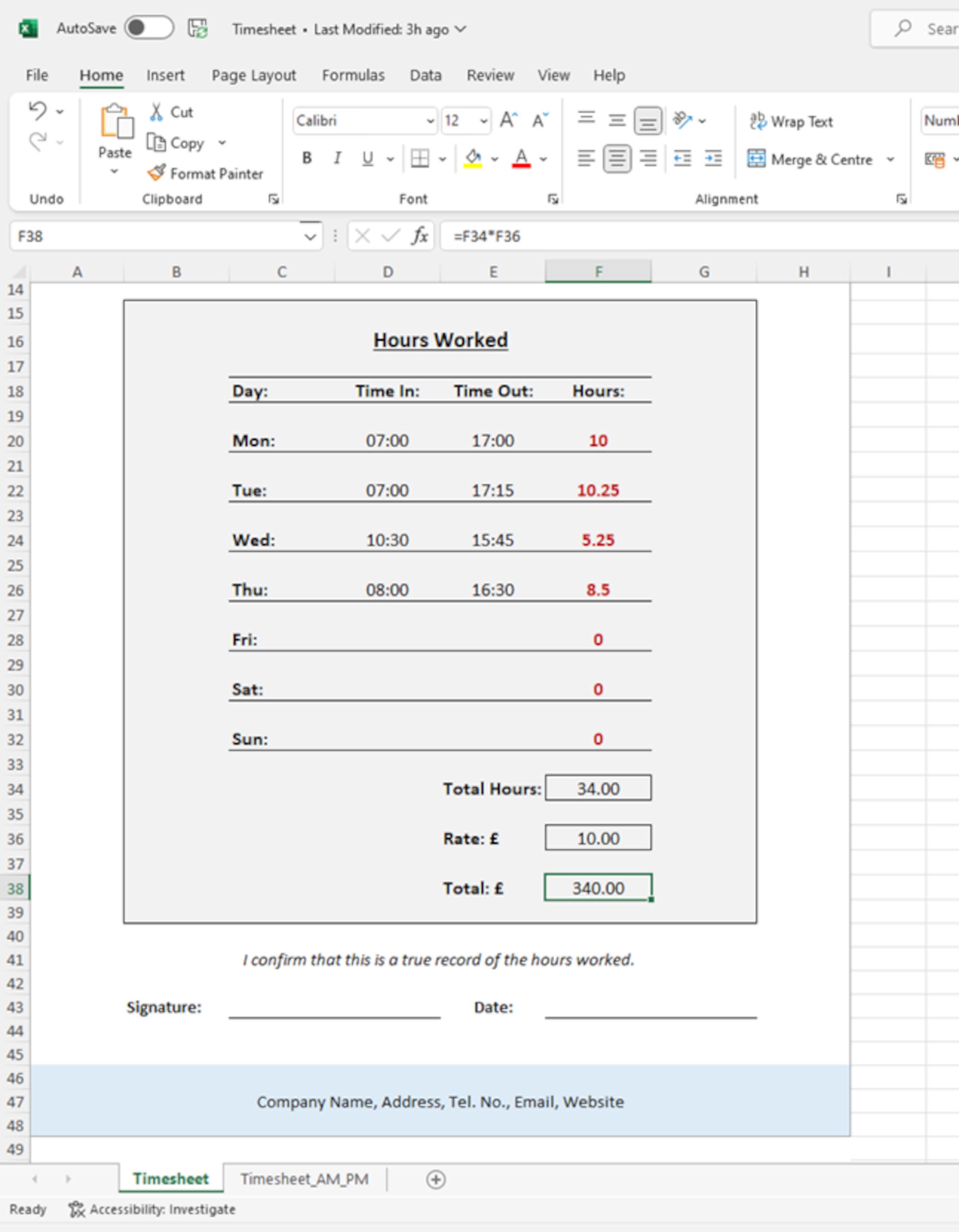
Task: Expand the Undo history dropdown
Action: [x=60, y=112]
